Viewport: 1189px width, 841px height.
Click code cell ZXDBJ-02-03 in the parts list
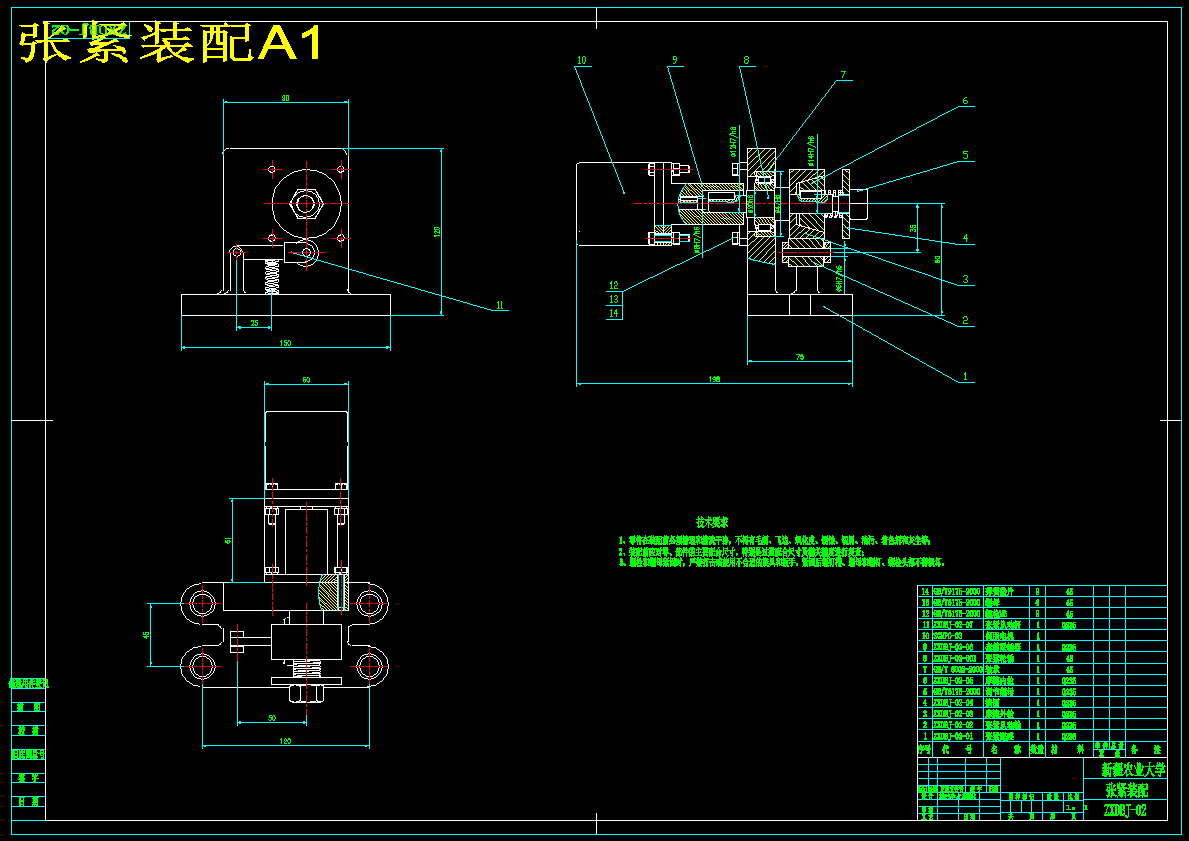click(953, 714)
